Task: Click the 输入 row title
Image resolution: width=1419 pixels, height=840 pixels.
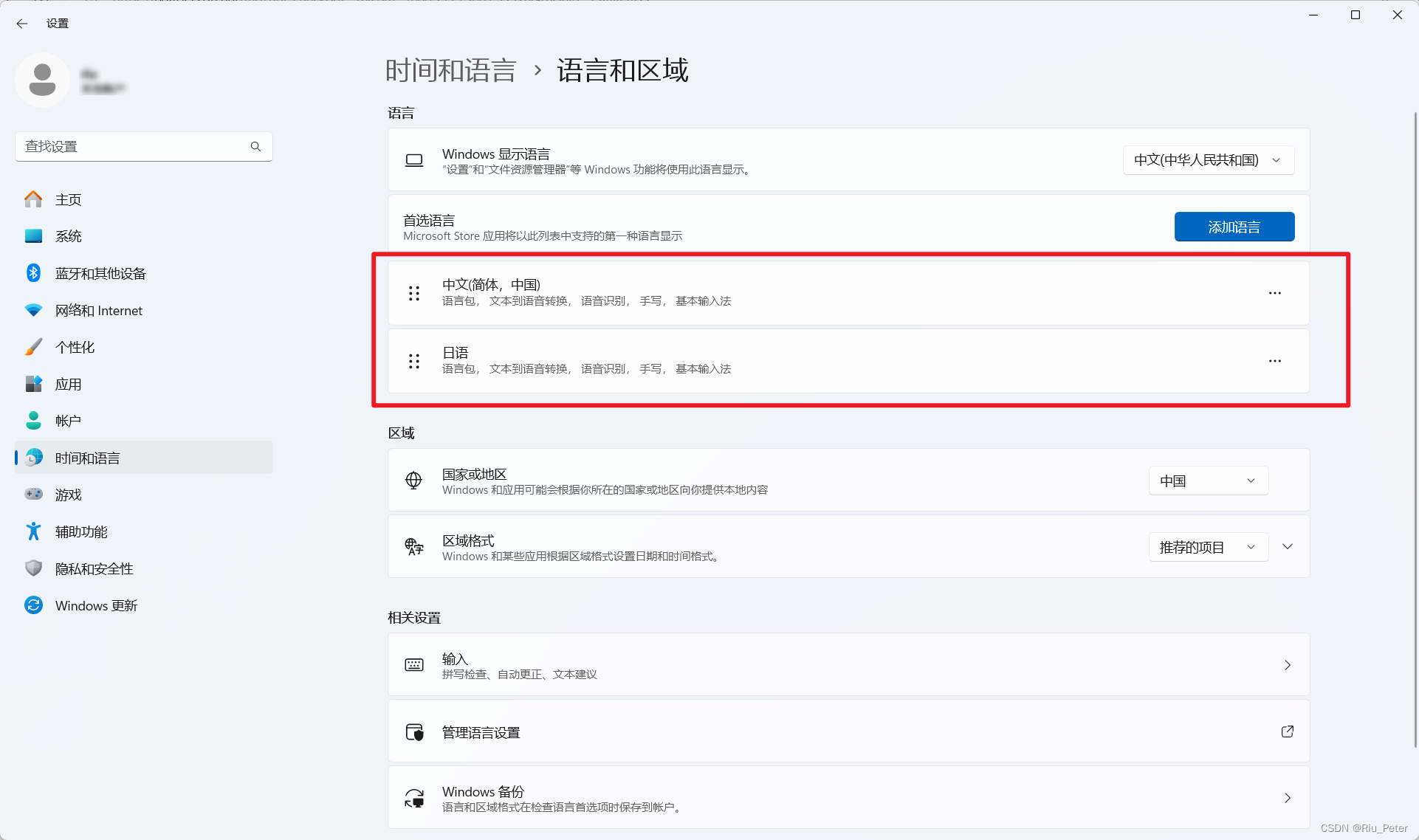Action: [455, 658]
